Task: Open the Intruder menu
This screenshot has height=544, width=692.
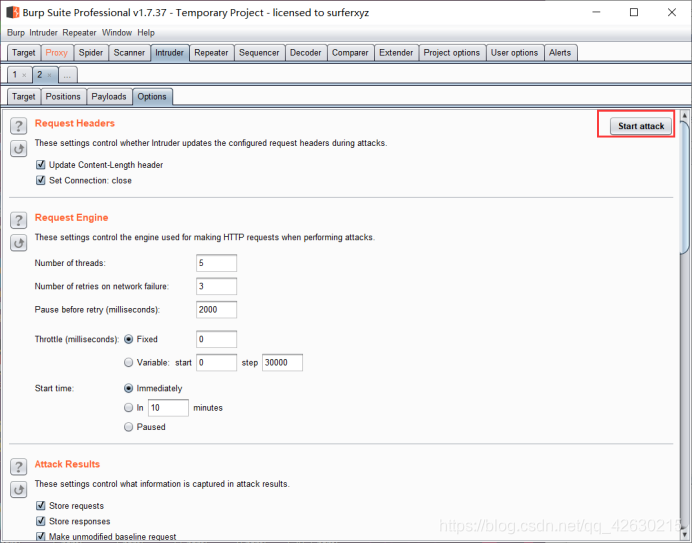Action: (43, 33)
